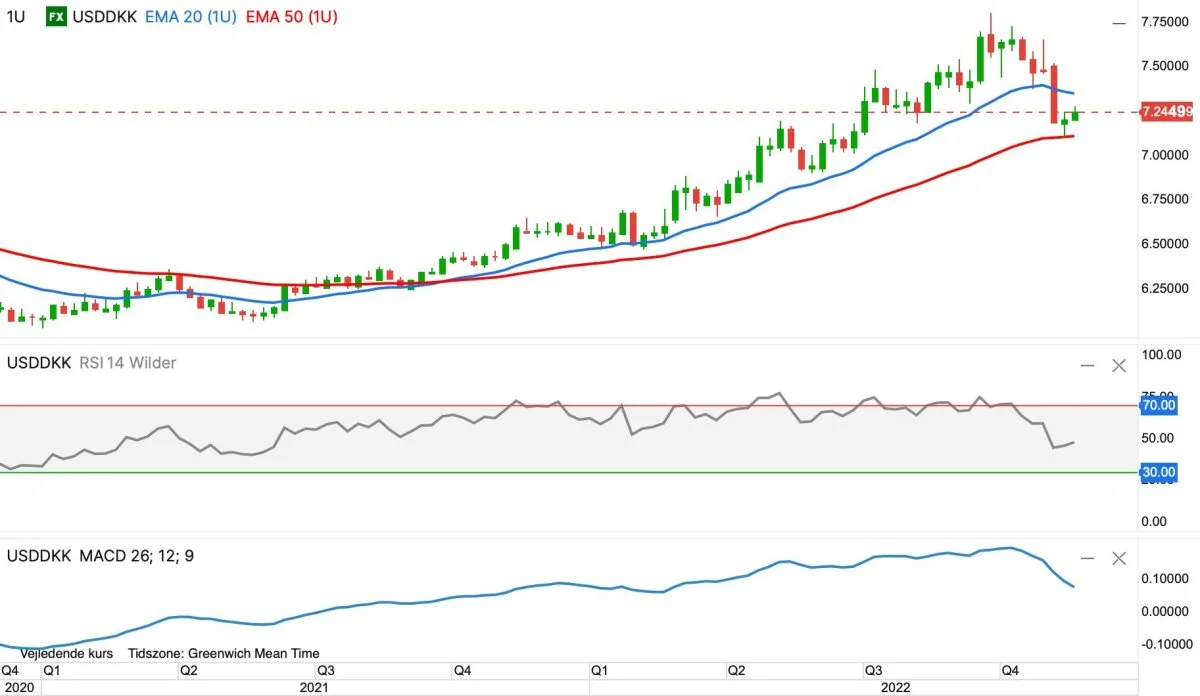Click the 6.50000 price axis value

click(1164, 244)
